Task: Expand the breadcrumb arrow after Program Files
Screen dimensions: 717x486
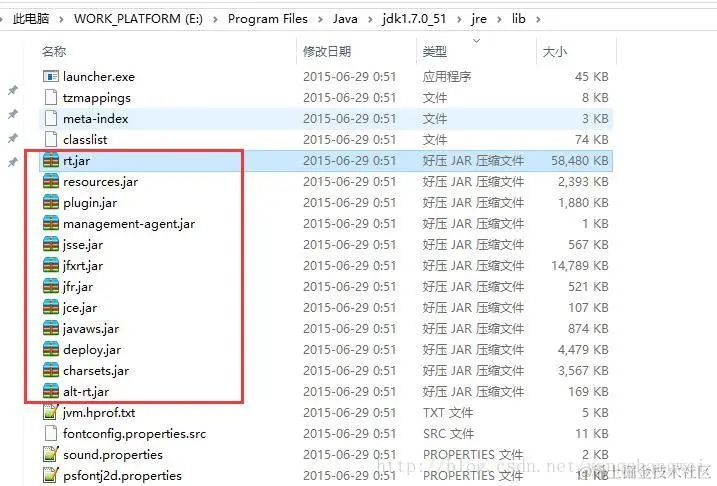Action: pyautogui.click(x=321, y=19)
